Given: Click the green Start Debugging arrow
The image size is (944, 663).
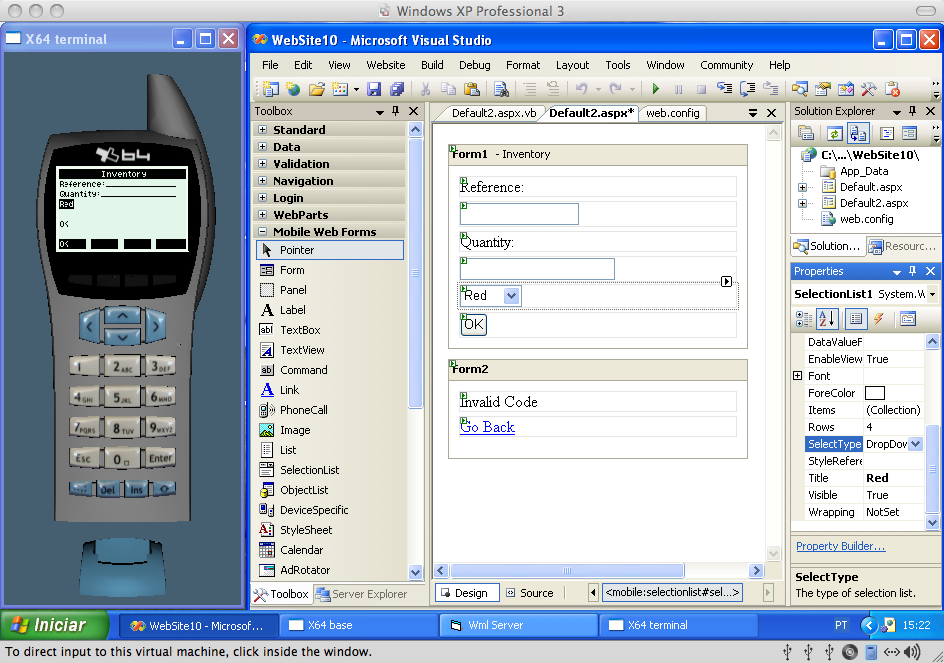Looking at the screenshot, I should [x=656, y=89].
